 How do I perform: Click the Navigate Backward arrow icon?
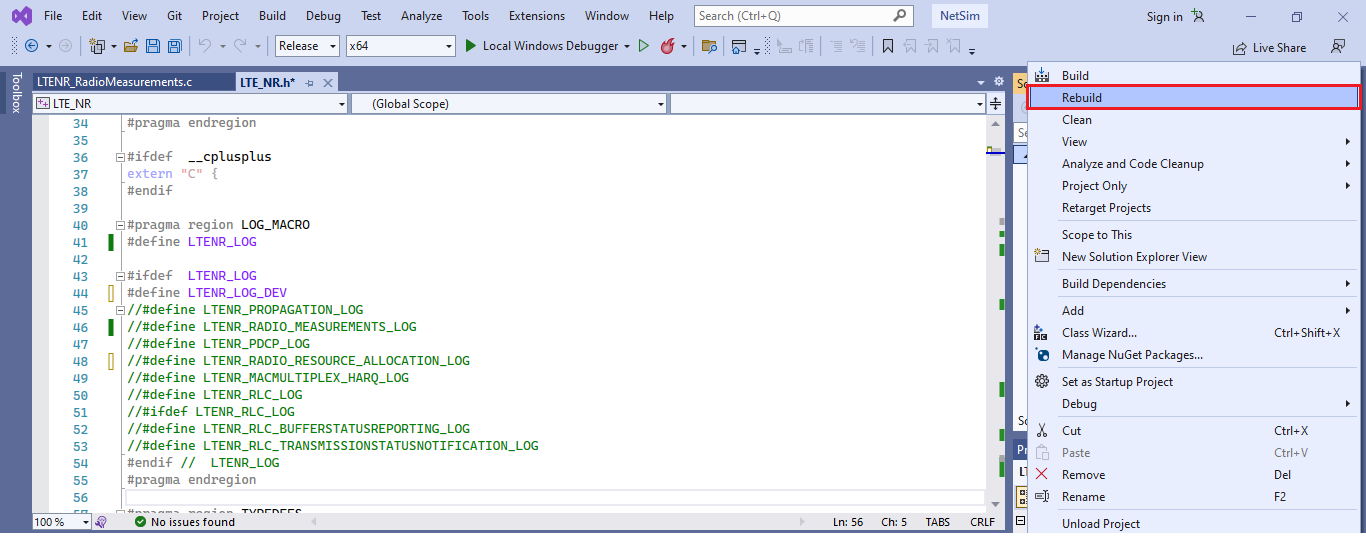point(31,46)
